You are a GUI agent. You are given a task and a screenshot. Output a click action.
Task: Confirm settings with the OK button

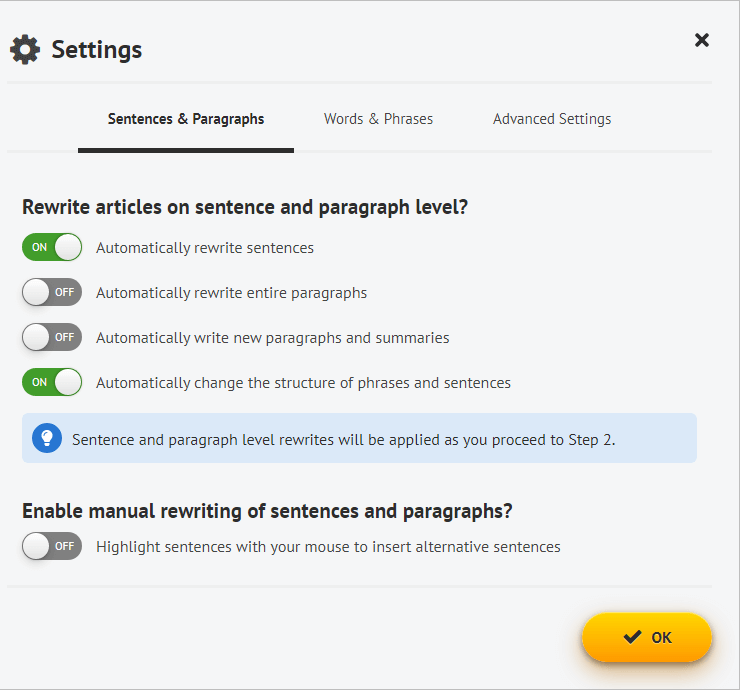647,637
